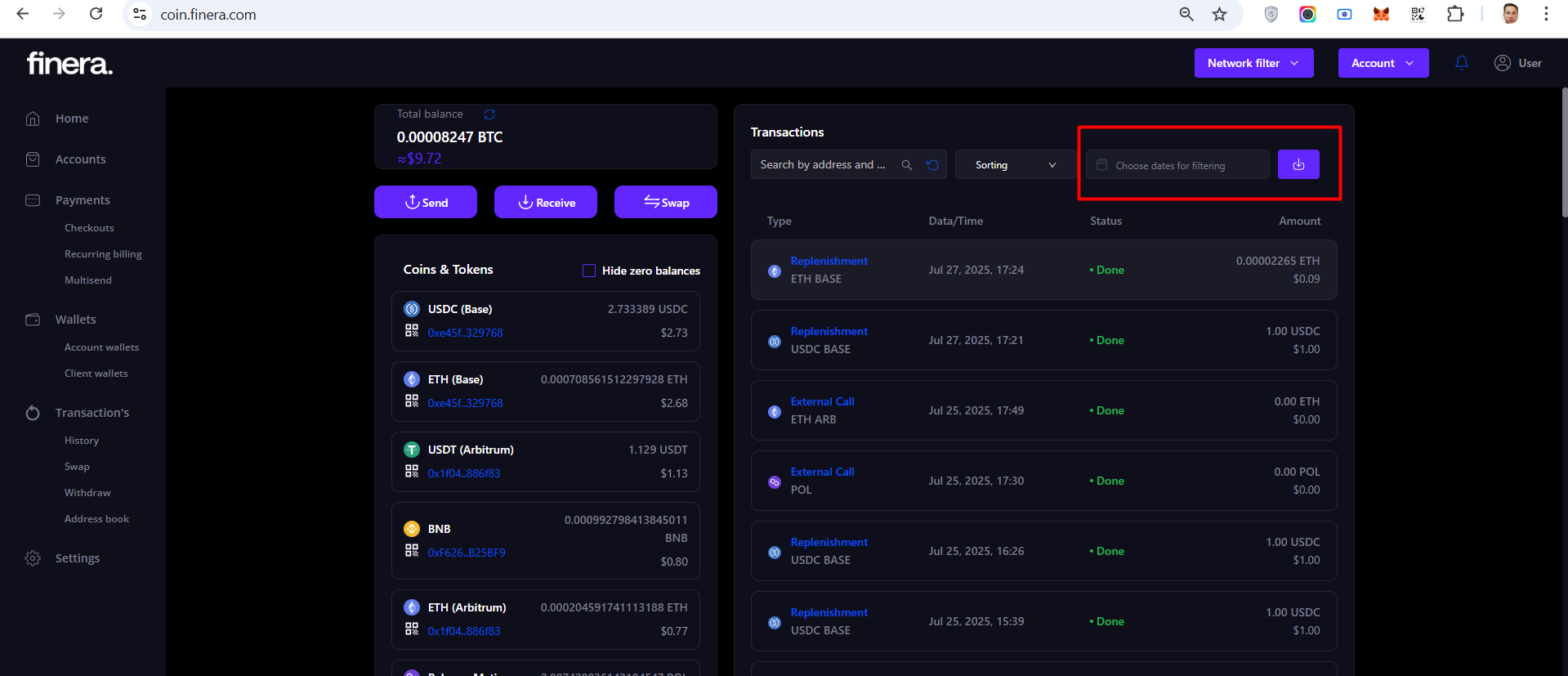Image resolution: width=1568 pixels, height=676 pixels.
Task: Bookmark this page with star icon
Action: [x=1219, y=15]
